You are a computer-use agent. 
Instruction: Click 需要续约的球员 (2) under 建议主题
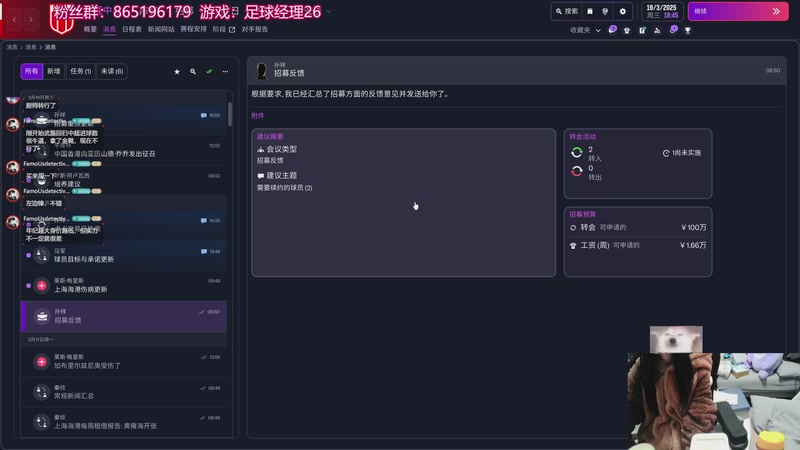284,188
